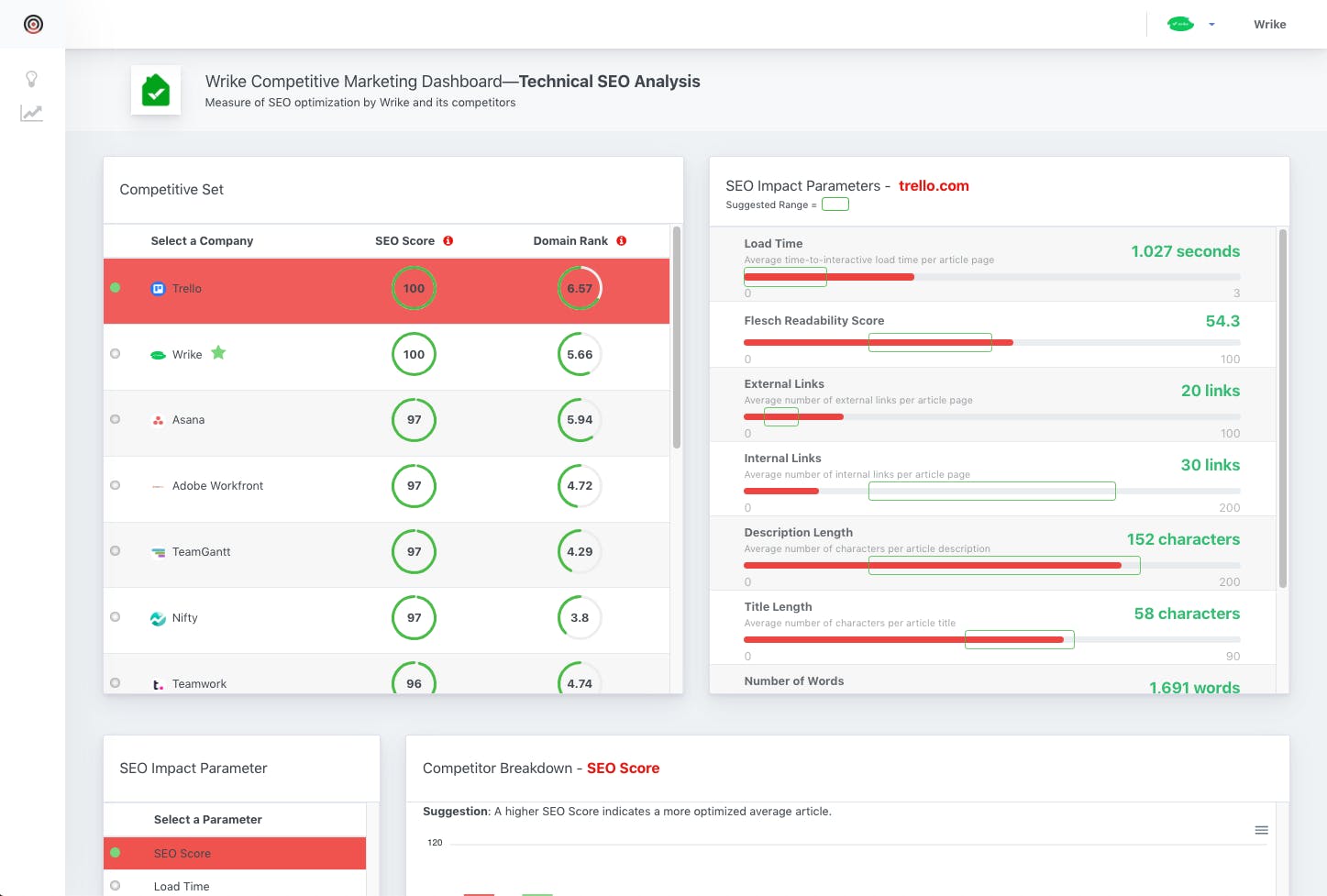Select the Teamwork company name
The width and height of the screenshot is (1327, 896).
(x=199, y=684)
